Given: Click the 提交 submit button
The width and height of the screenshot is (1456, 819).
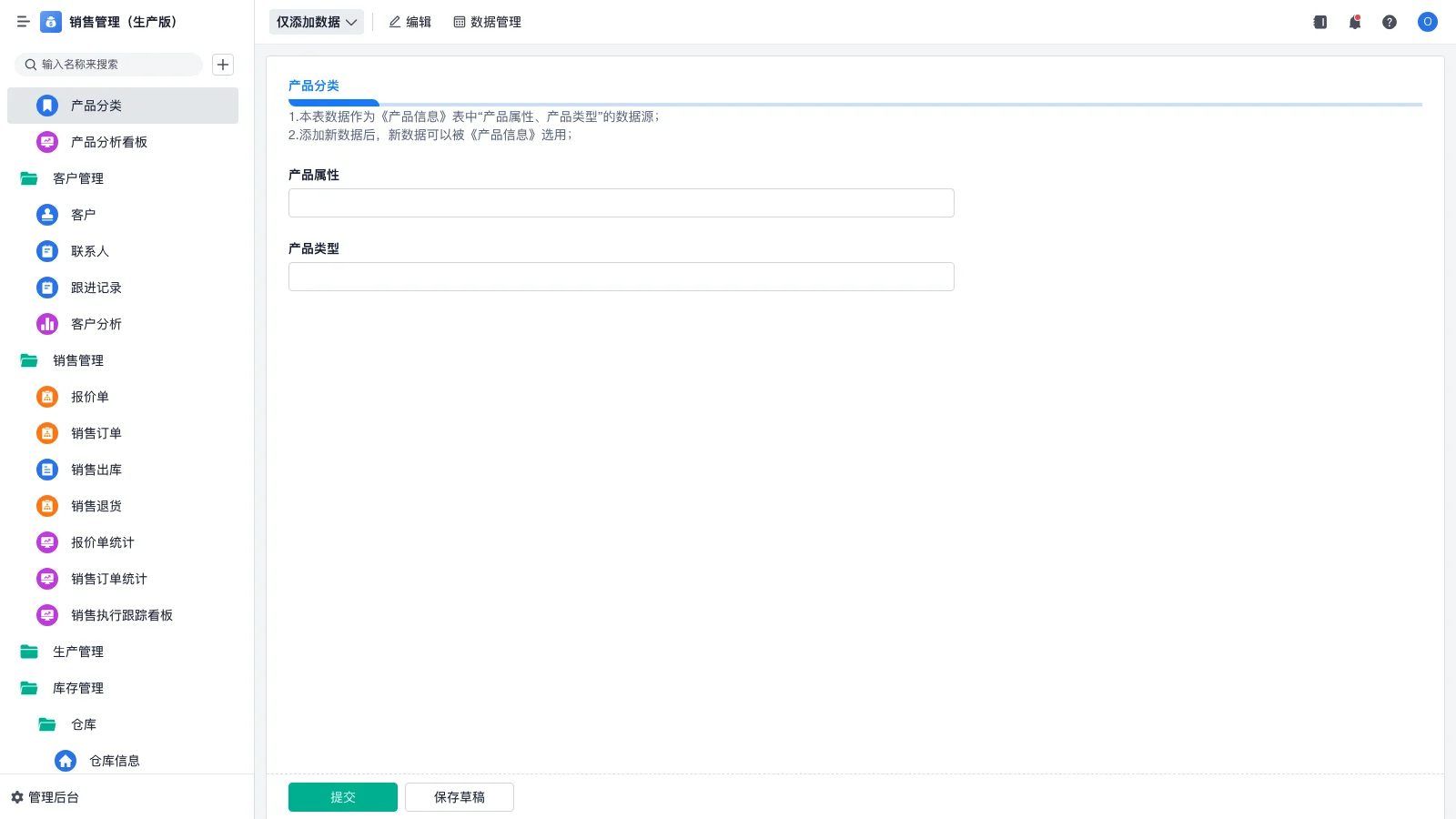Looking at the screenshot, I should pyautogui.click(x=342, y=796).
